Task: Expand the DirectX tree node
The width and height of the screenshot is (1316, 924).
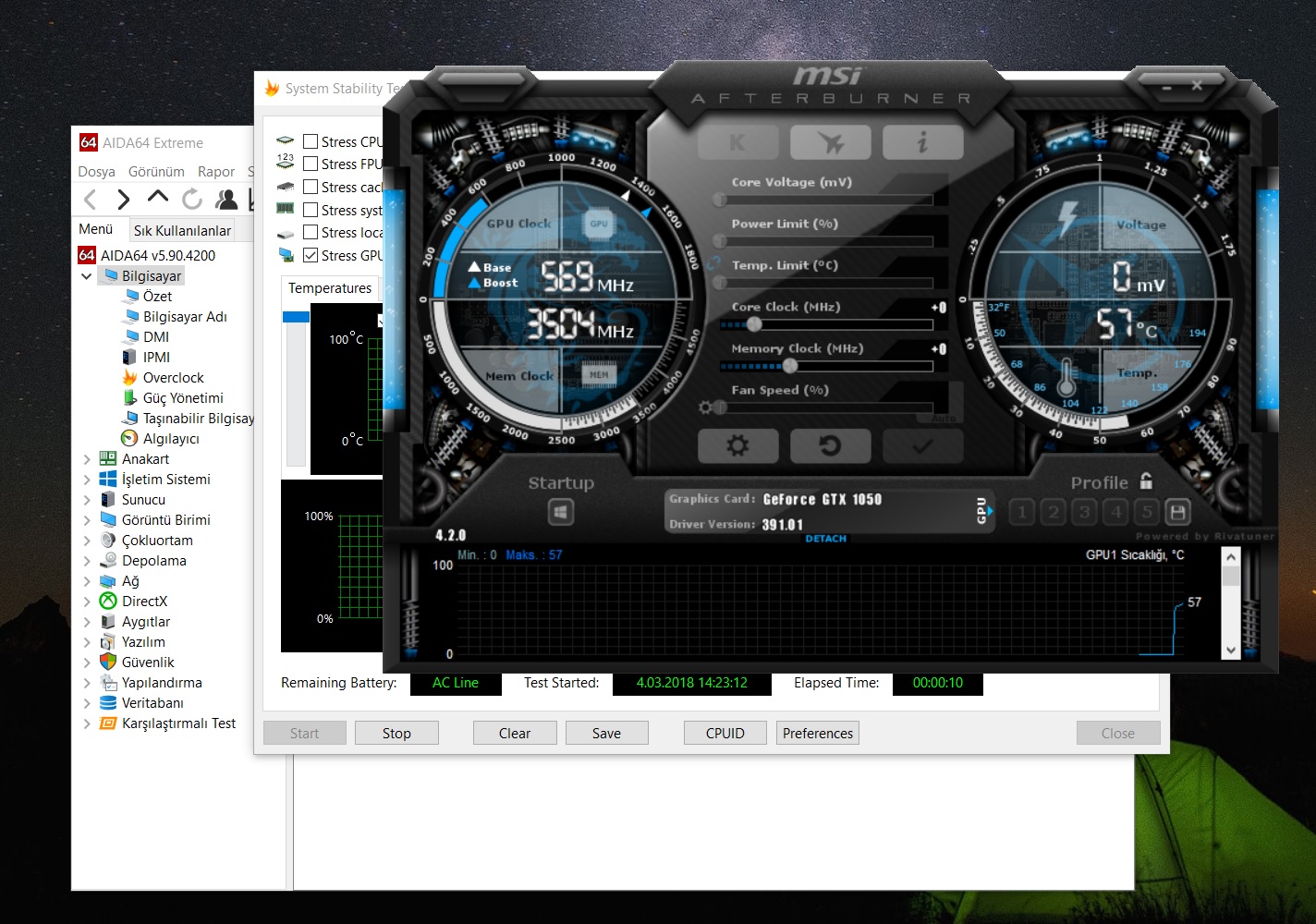Action: (x=87, y=602)
